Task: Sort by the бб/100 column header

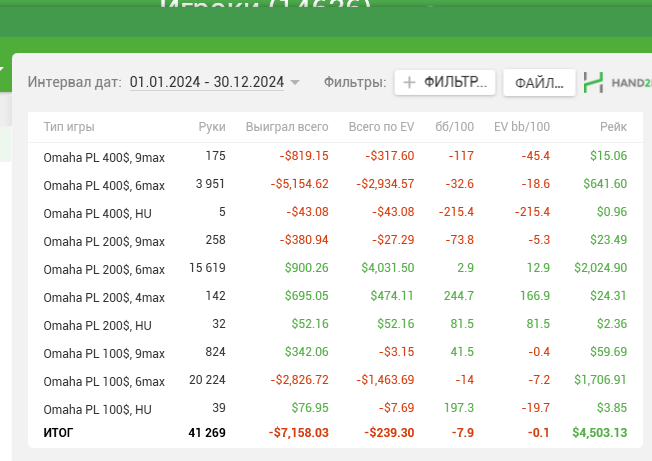Action: [x=454, y=126]
